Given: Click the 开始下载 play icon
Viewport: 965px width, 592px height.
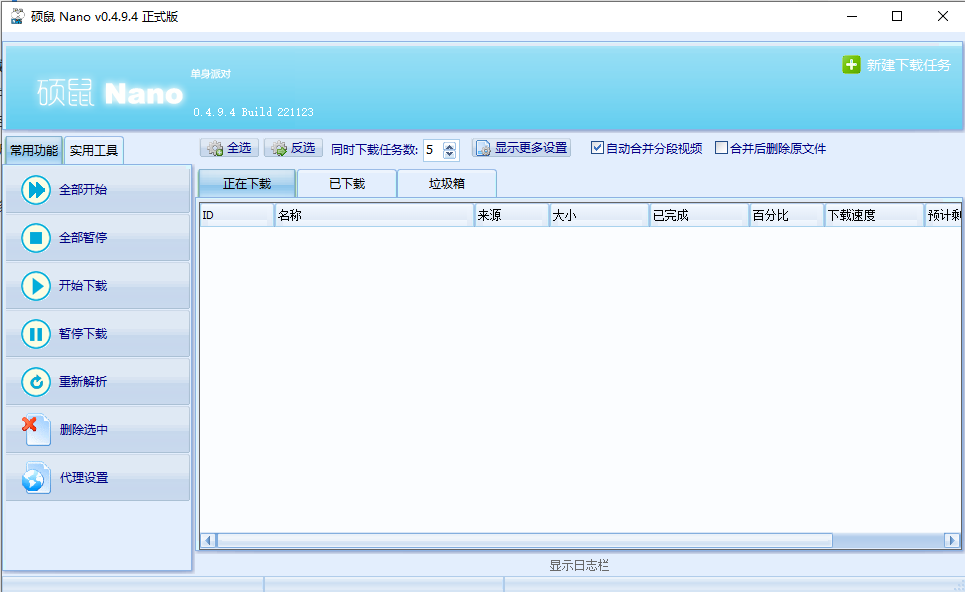Looking at the screenshot, I should (x=36, y=286).
